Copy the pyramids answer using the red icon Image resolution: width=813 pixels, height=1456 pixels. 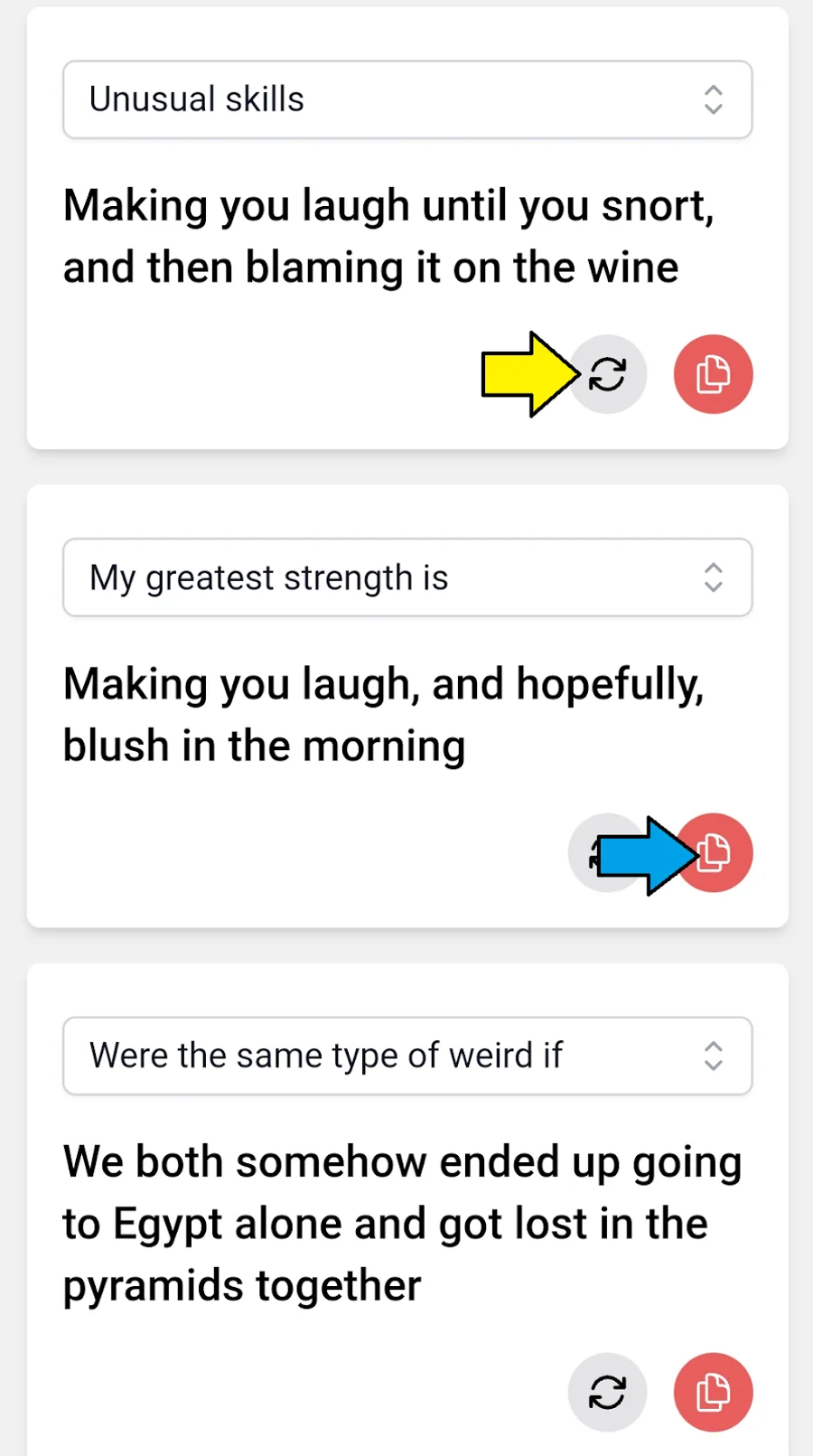713,1393
